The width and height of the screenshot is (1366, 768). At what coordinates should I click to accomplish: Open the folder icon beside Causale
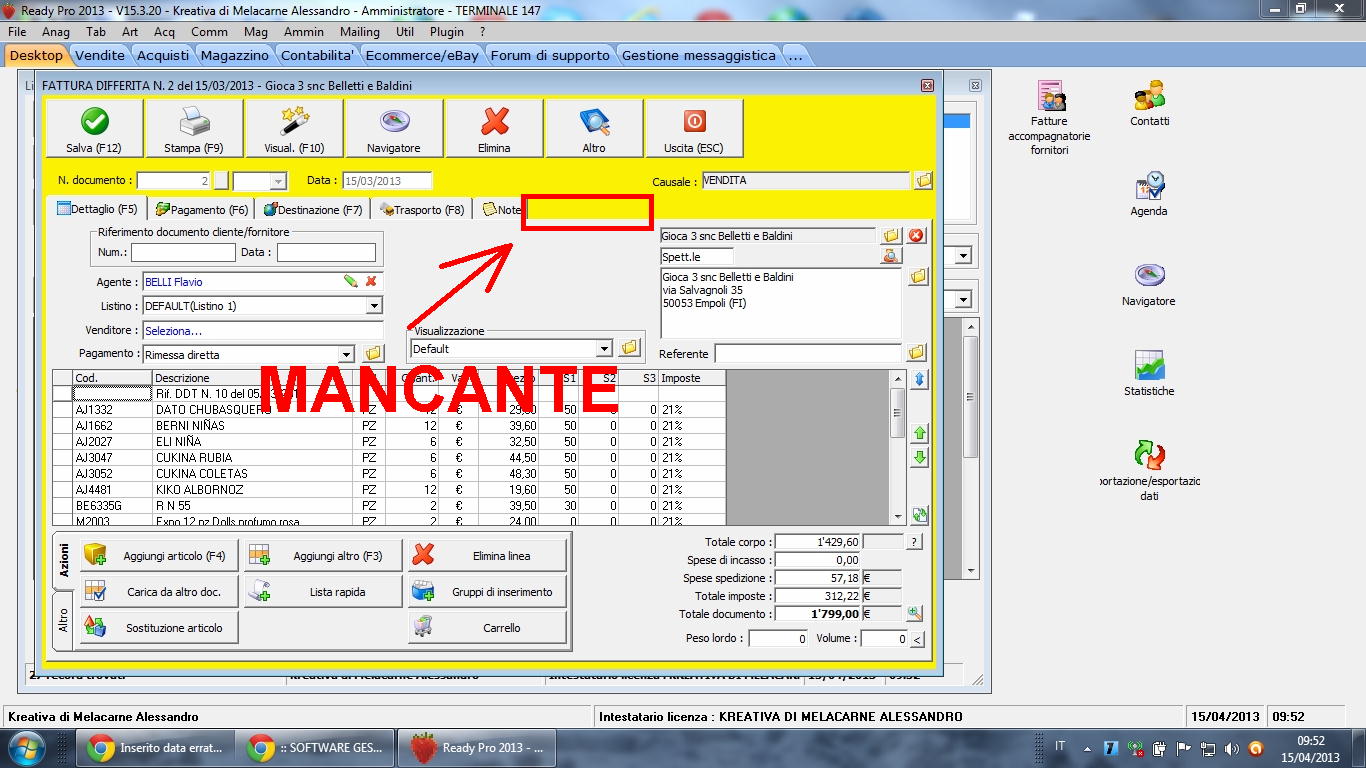click(x=923, y=181)
